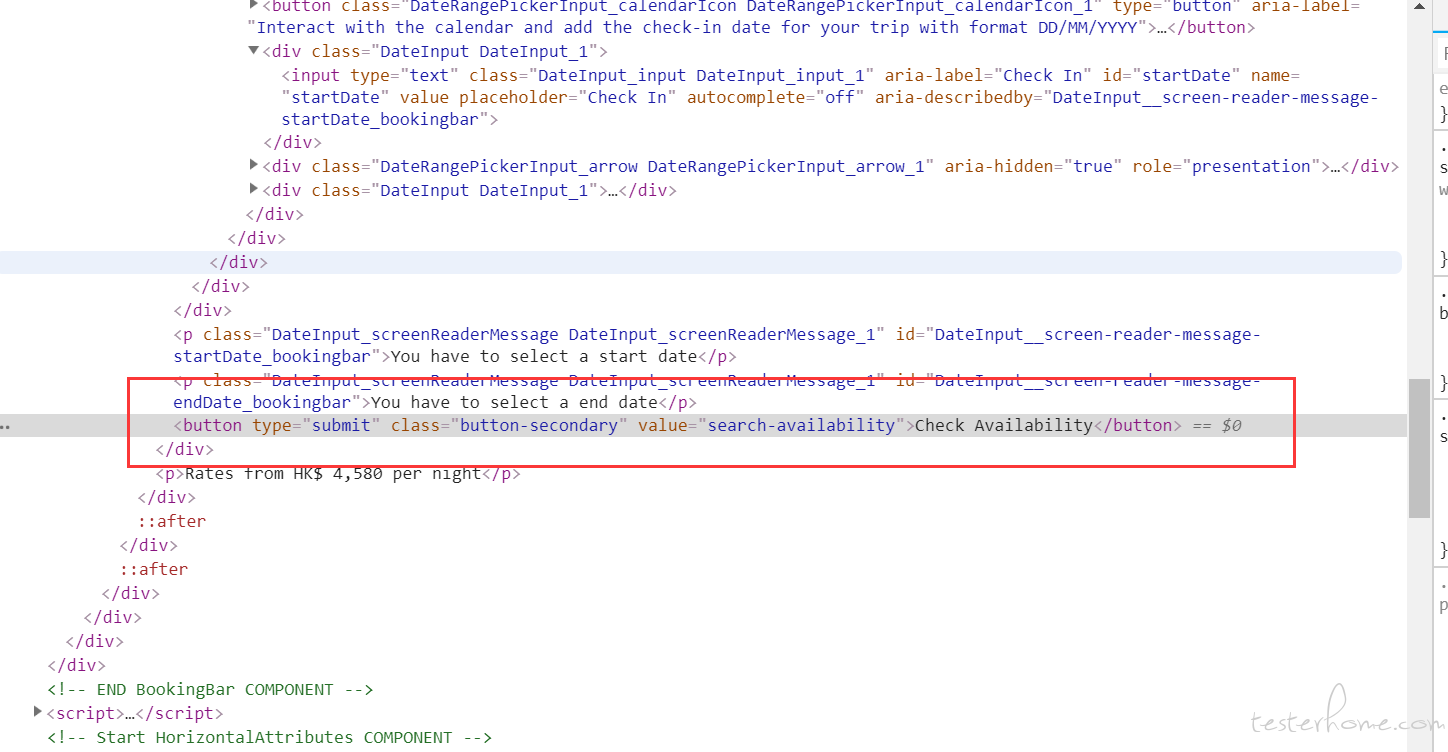Viewport: 1448px width, 752px height.
Task: Click the aria-hidden="true" attribute
Action: 1034,166
